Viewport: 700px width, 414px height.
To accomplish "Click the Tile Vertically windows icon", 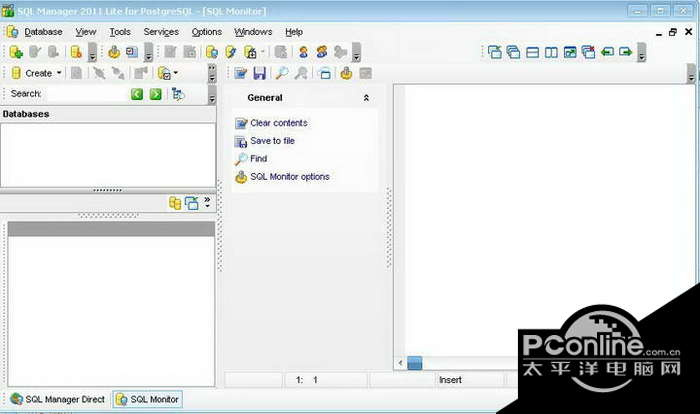I will [x=551, y=52].
